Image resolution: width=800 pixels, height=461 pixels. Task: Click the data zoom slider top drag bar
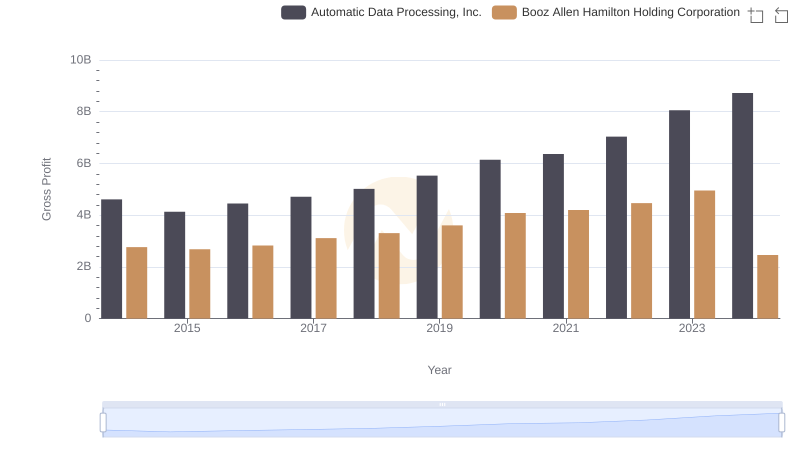[x=442, y=404]
